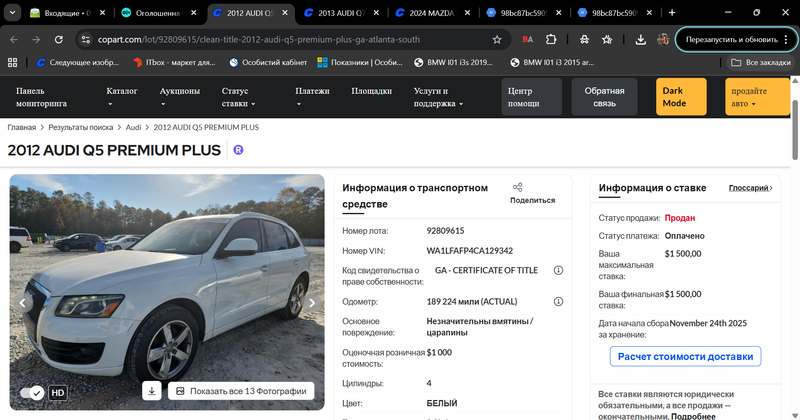Click Расчет стоимости доставки button
The image size is (800, 420).
[685, 356]
